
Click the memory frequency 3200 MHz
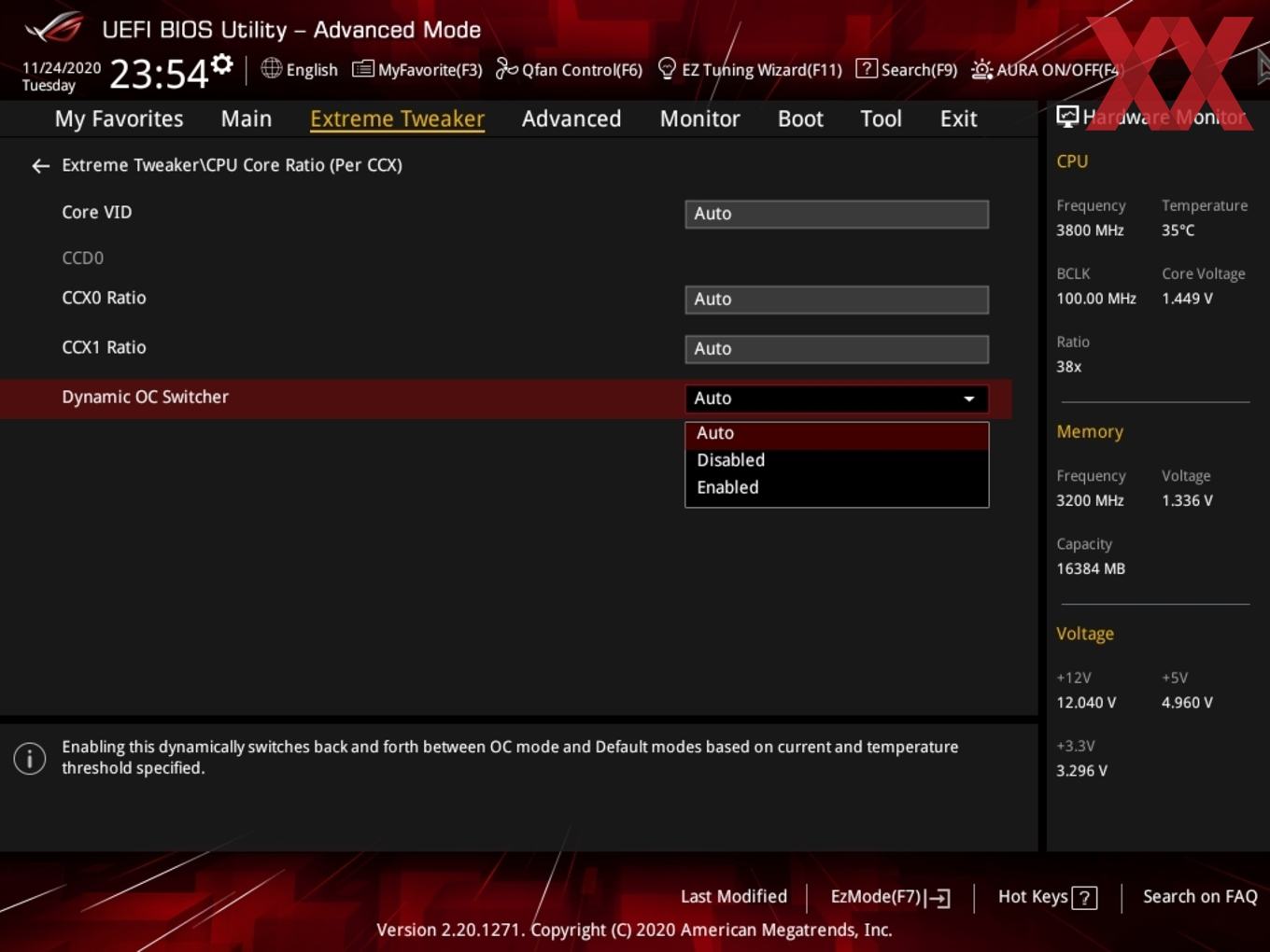pos(1090,500)
